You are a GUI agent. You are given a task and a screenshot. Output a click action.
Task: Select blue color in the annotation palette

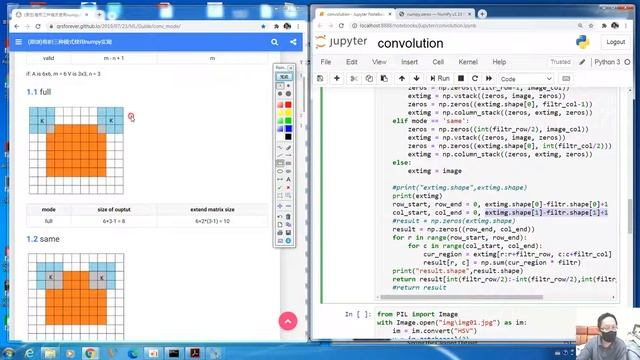(x=288, y=129)
